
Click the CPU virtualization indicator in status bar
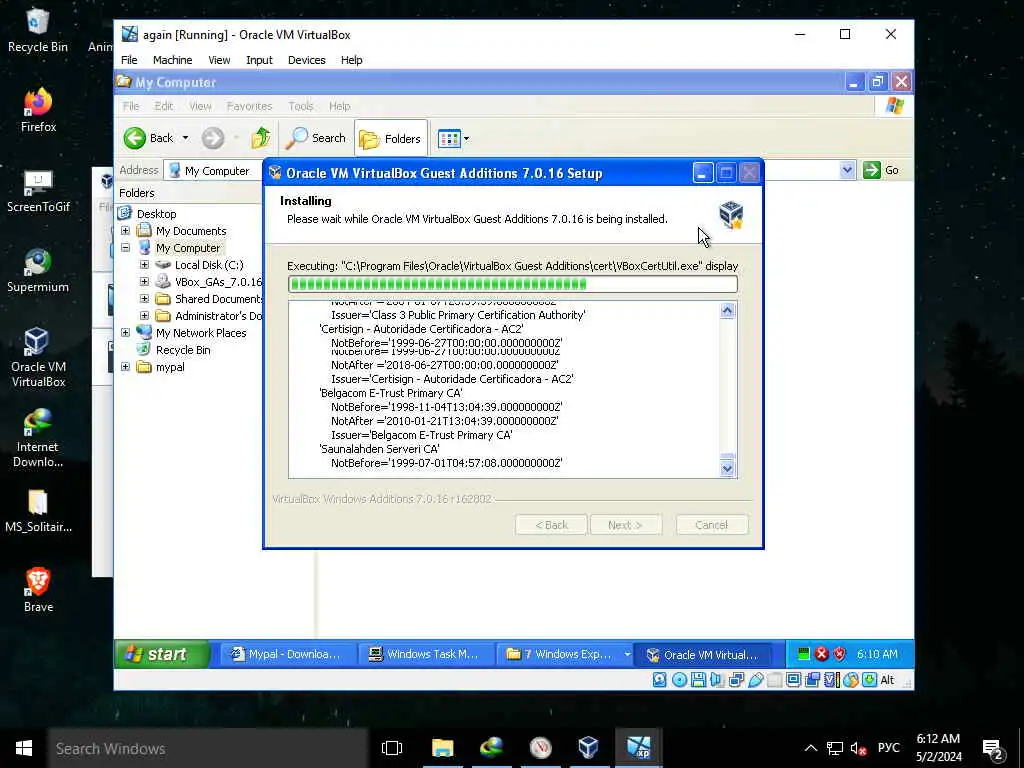click(x=832, y=680)
